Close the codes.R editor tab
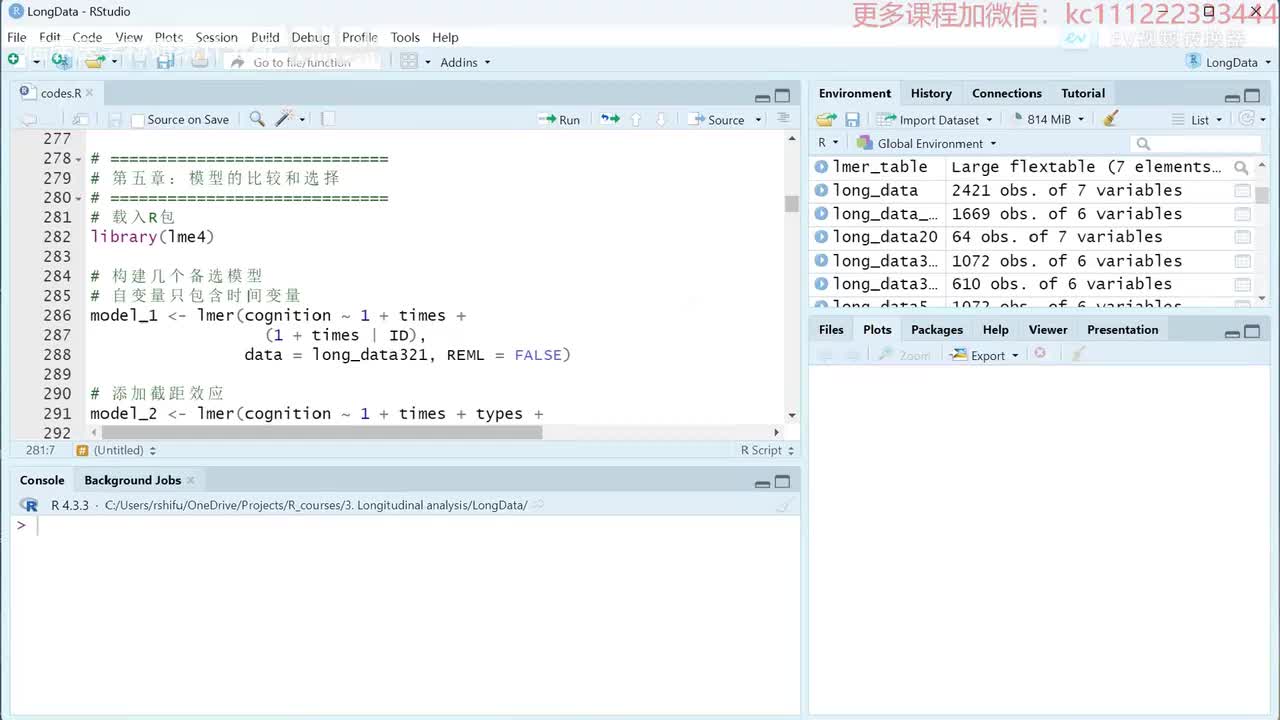Viewport: 1280px width, 720px height. click(89, 93)
